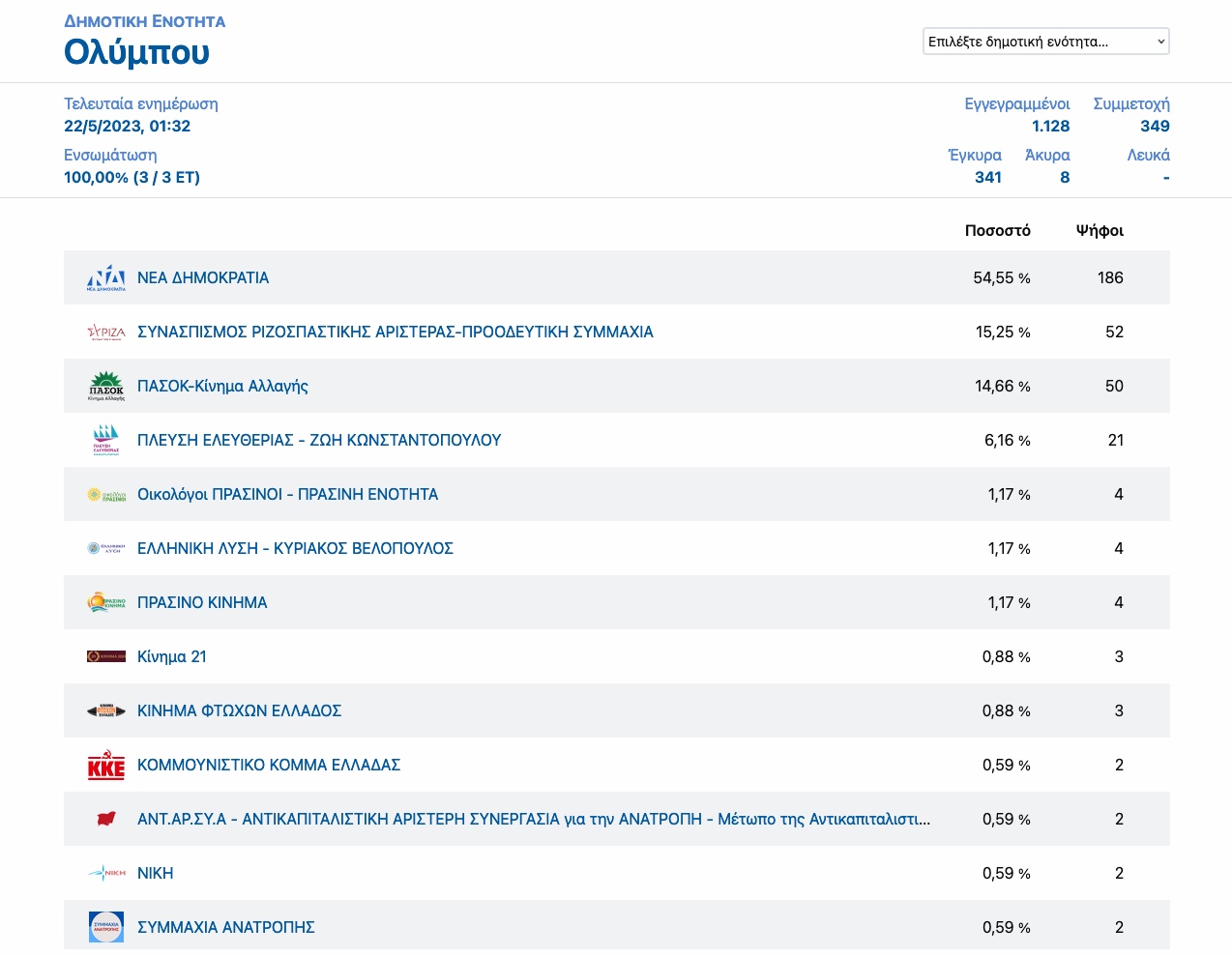
Task: Click the integration value 100,00% (3 / 3 ET)
Action: (132, 177)
